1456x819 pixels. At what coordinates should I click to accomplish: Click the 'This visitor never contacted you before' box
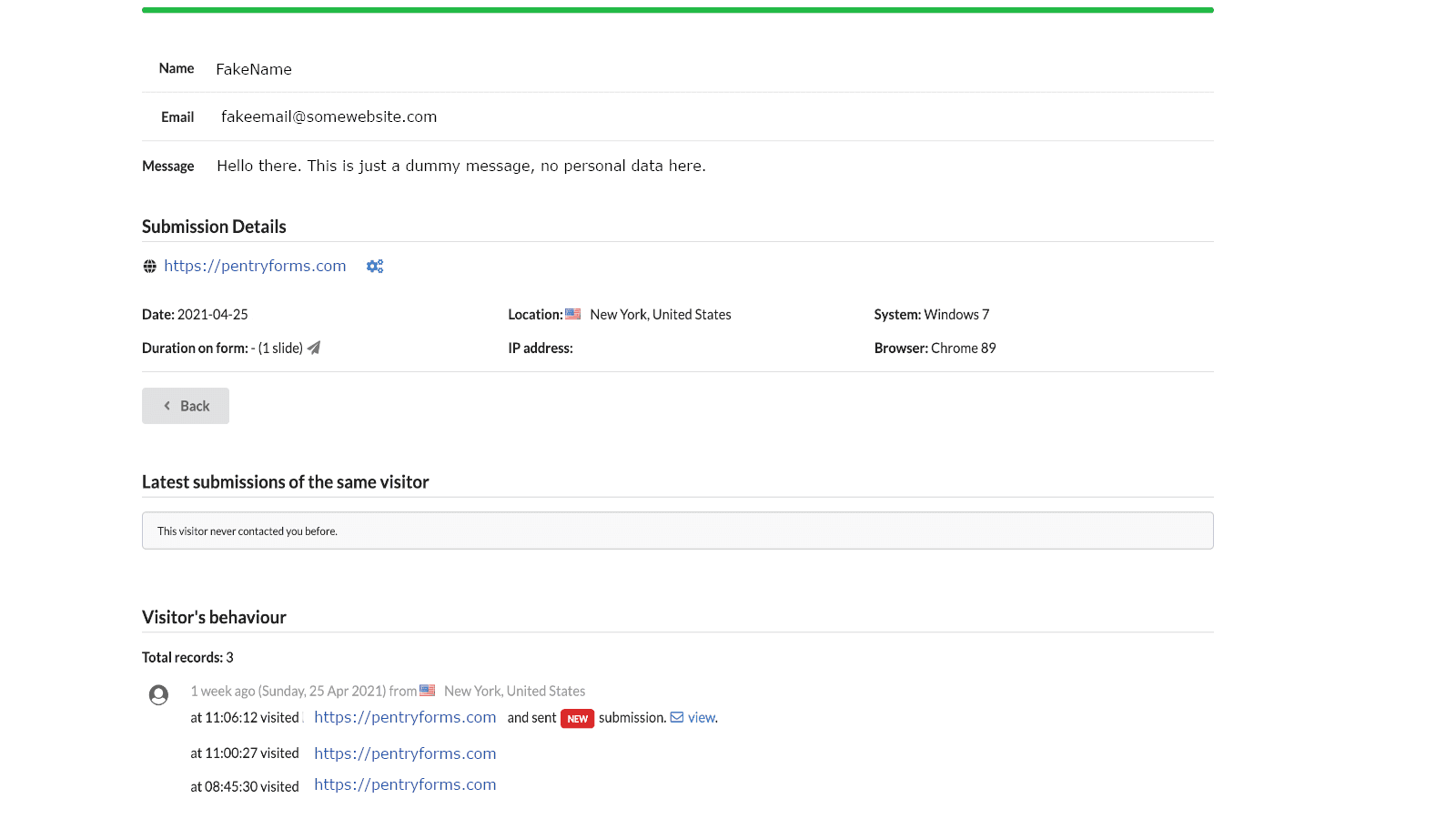pyautogui.click(x=677, y=531)
